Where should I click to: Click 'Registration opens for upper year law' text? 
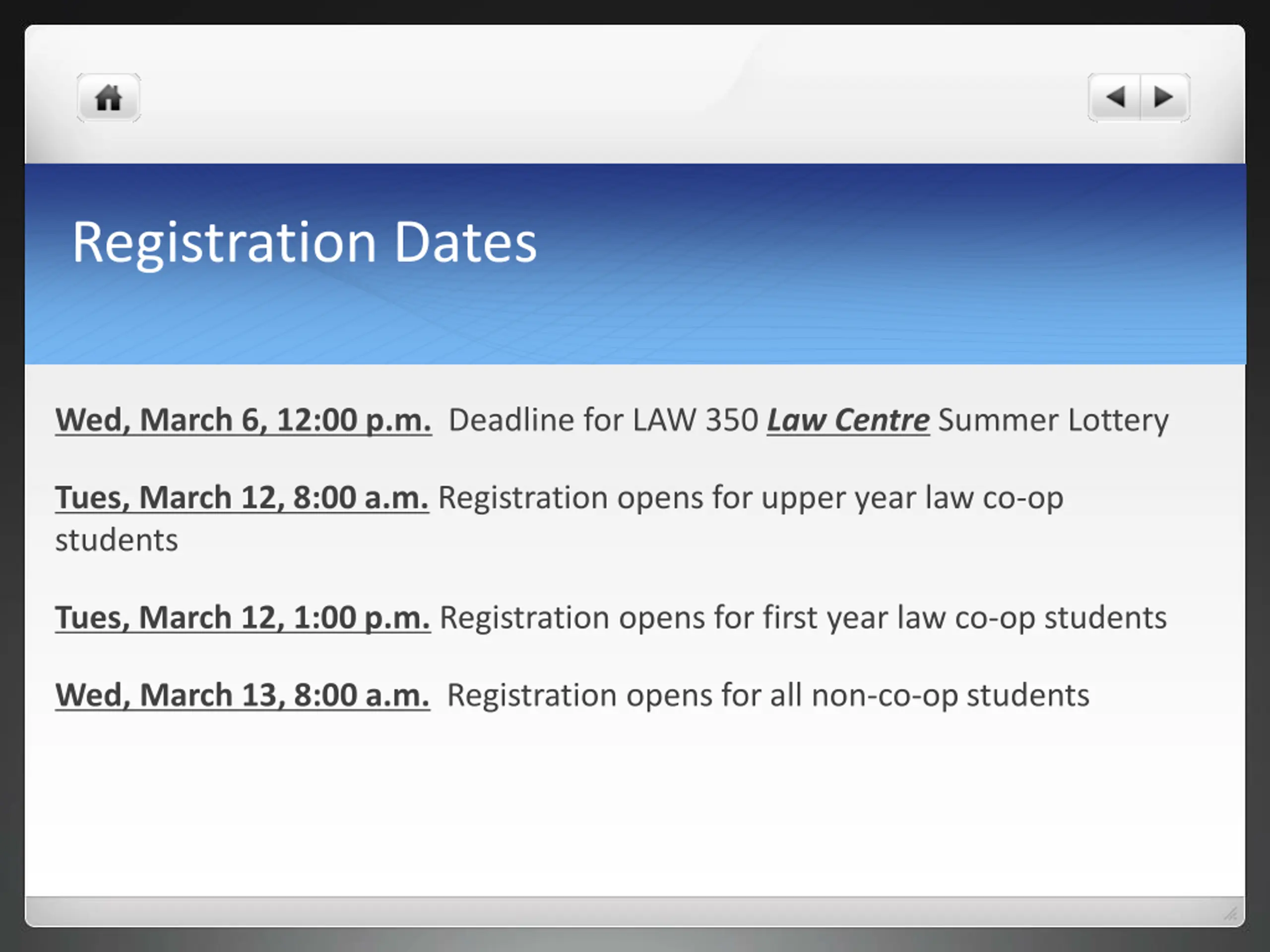[706, 497]
